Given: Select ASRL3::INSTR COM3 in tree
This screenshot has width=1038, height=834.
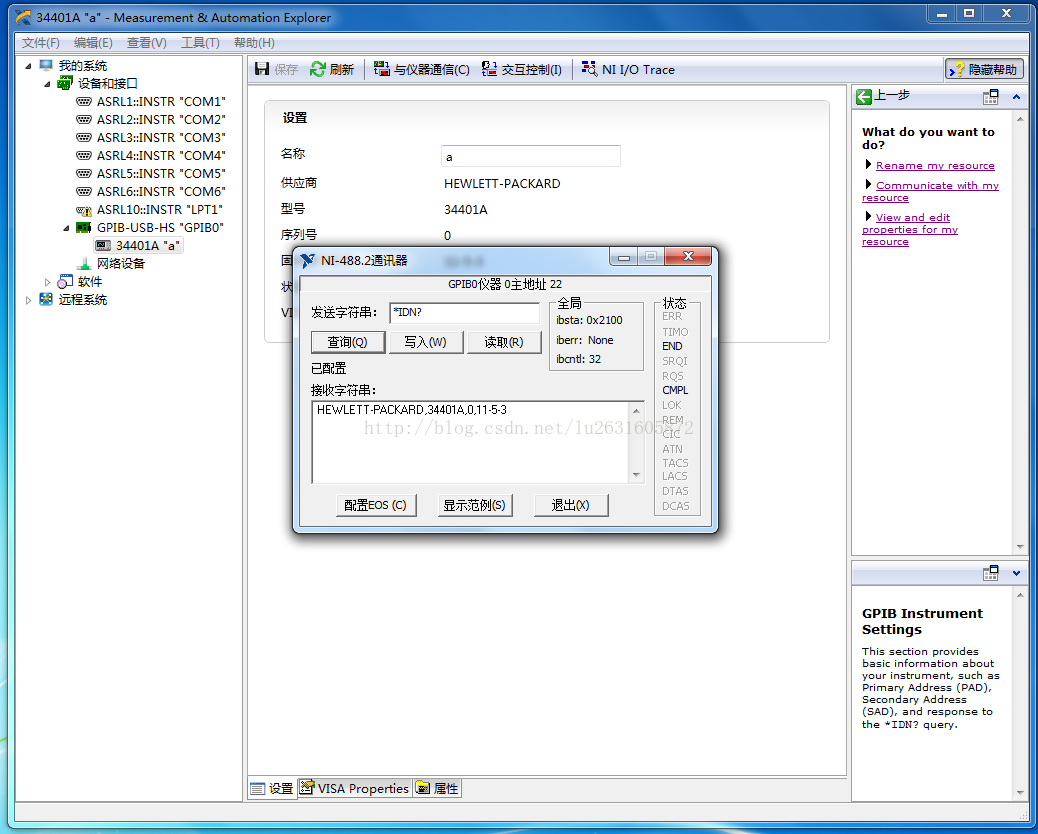Looking at the screenshot, I should [161, 137].
